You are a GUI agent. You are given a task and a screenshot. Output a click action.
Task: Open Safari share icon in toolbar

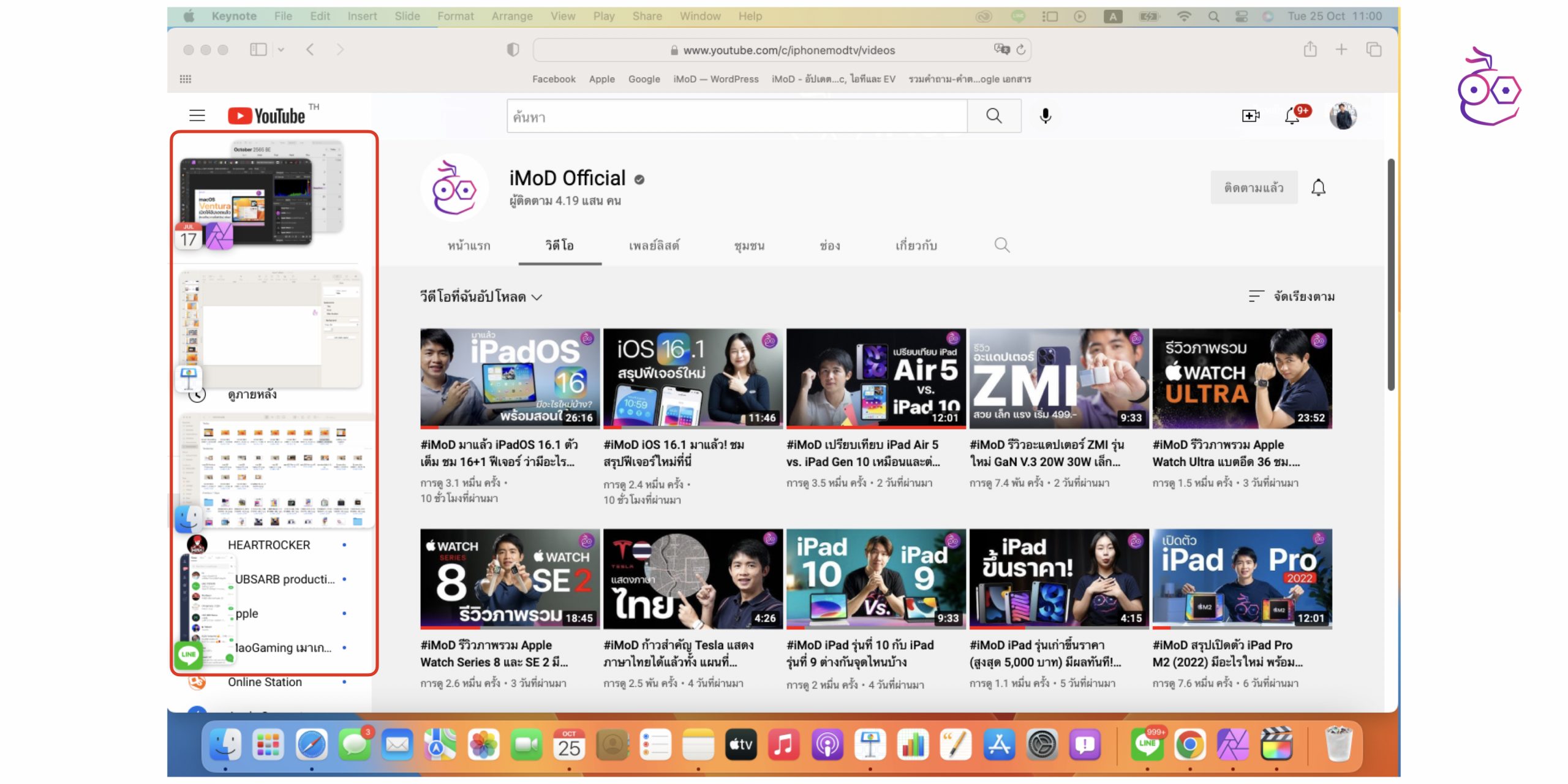click(x=1310, y=50)
